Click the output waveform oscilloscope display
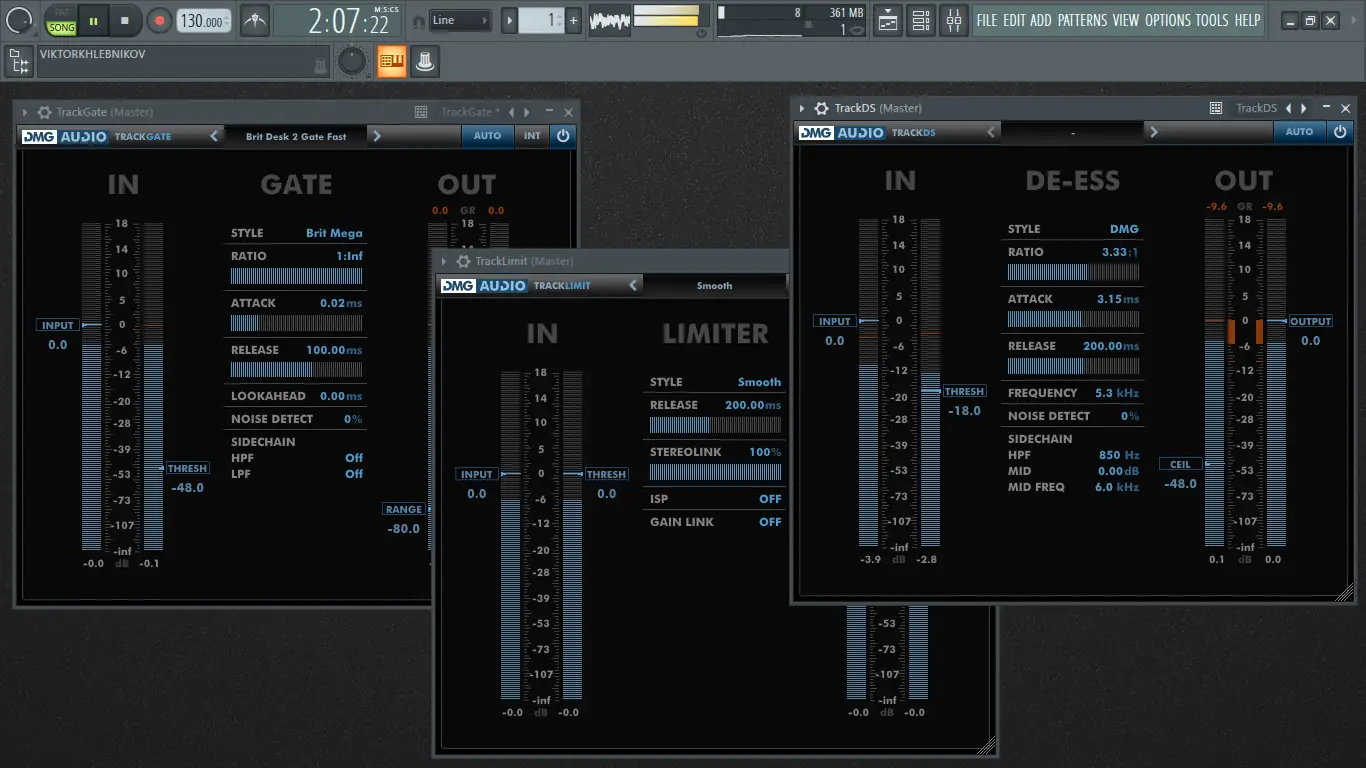This screenshot has width=1366, height=768. 609,20
